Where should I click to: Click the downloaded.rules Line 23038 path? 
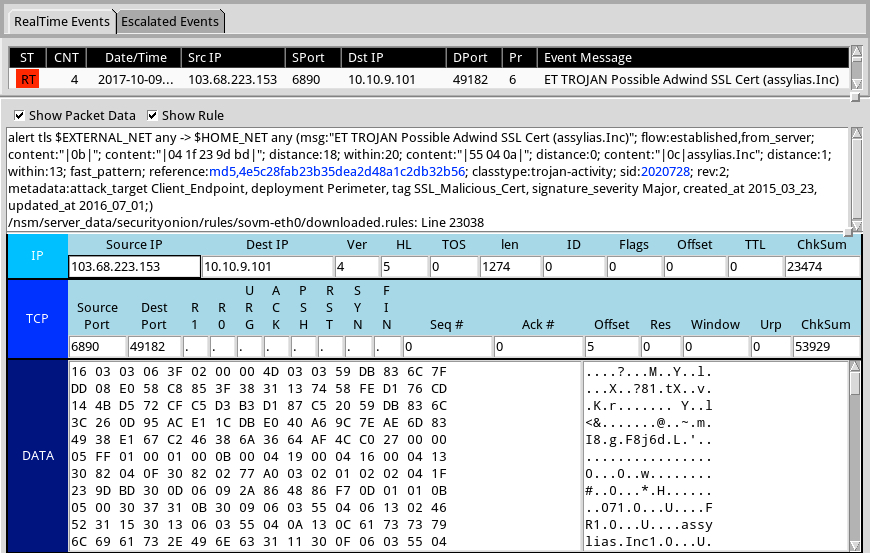(246, 222)
